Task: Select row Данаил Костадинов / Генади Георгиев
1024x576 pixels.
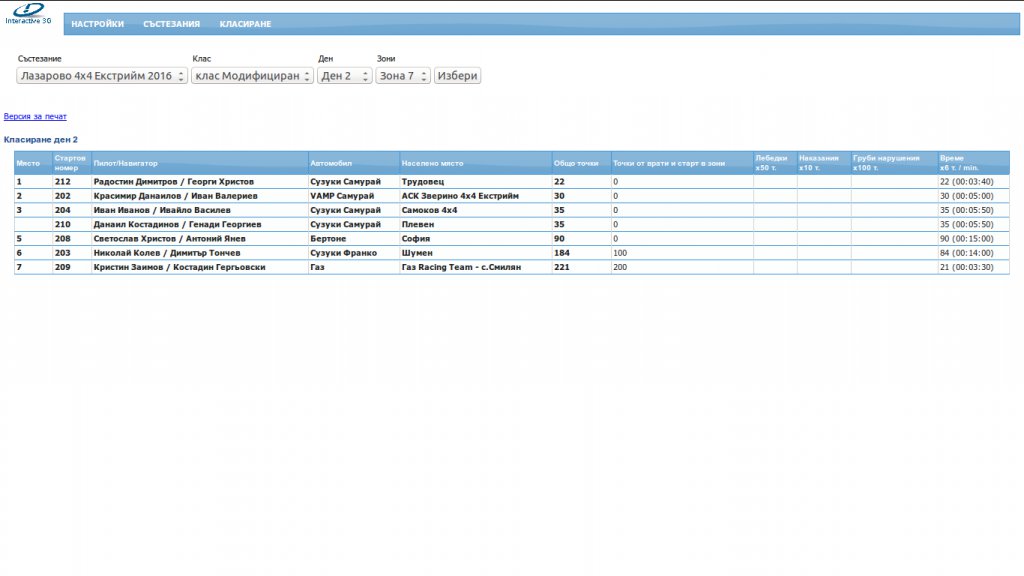Action: (511, 225)
